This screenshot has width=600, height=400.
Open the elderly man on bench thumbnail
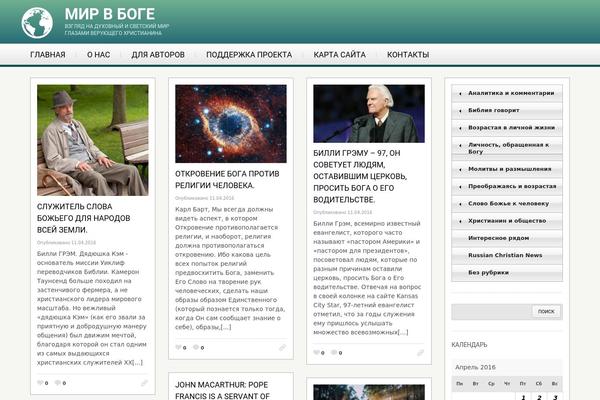click(93, 140)
